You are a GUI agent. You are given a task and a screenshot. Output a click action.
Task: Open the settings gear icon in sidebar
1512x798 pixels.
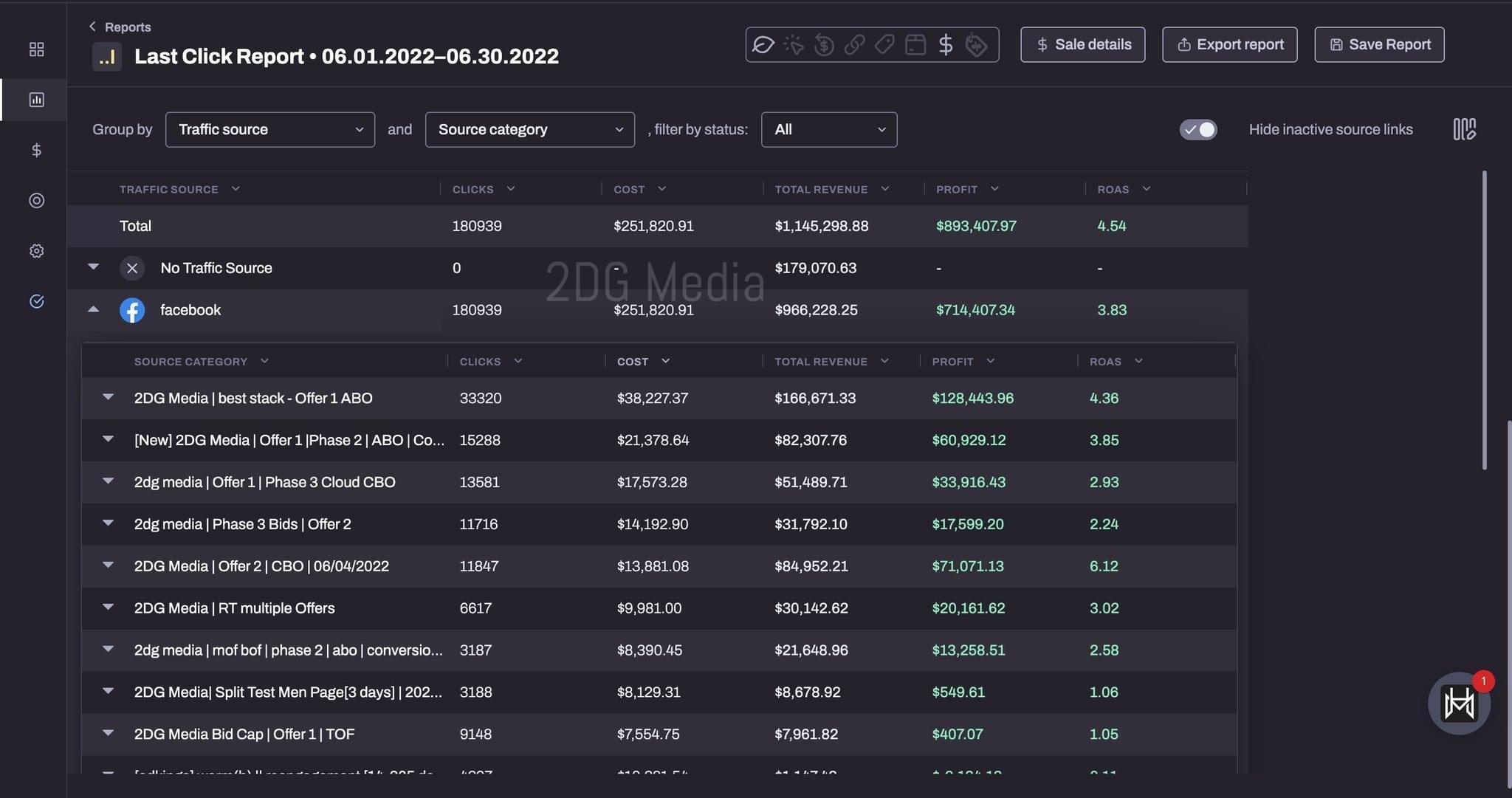(36, 251)
